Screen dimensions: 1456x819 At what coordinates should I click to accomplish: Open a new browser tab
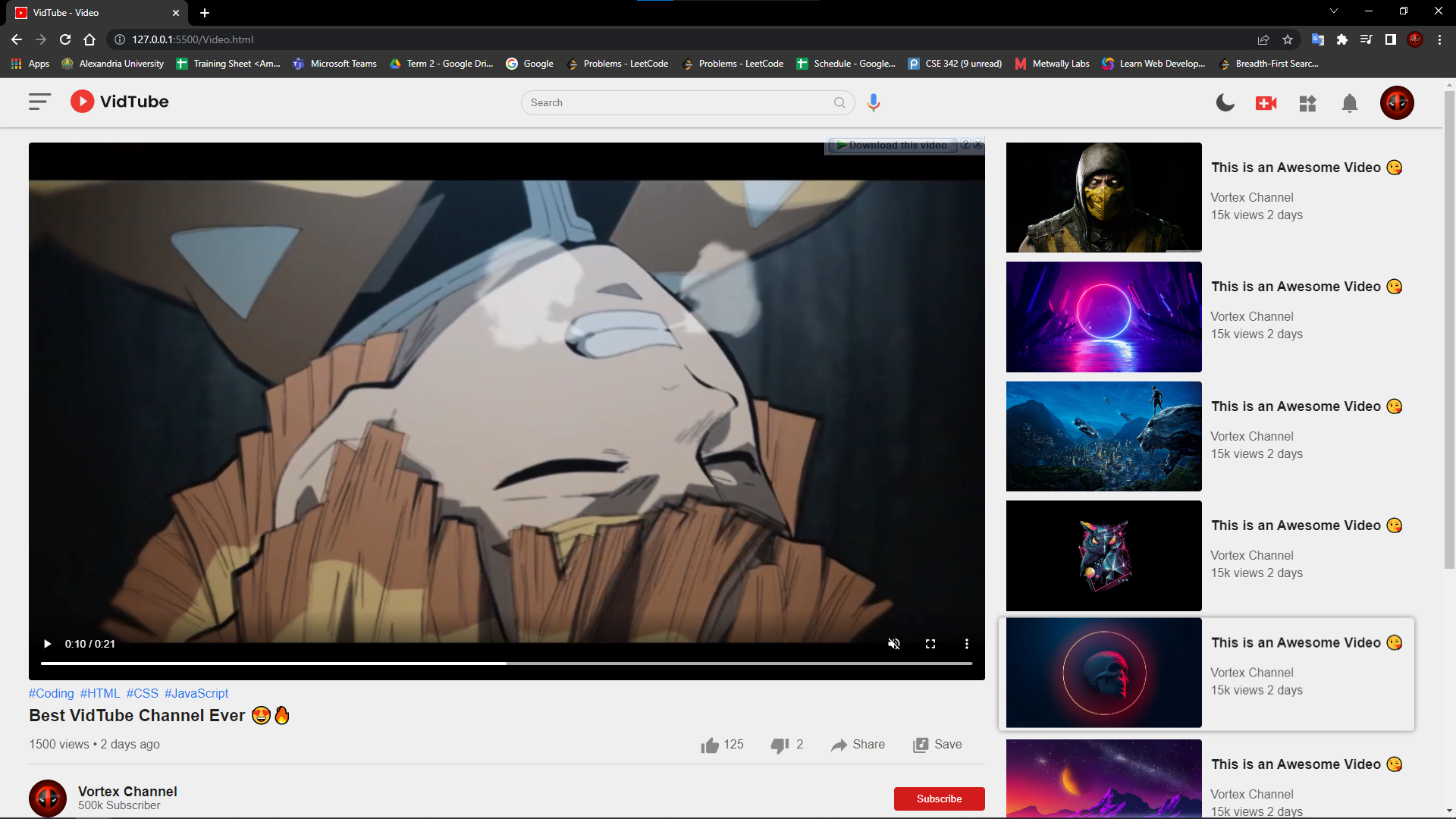tap(205, 13)
